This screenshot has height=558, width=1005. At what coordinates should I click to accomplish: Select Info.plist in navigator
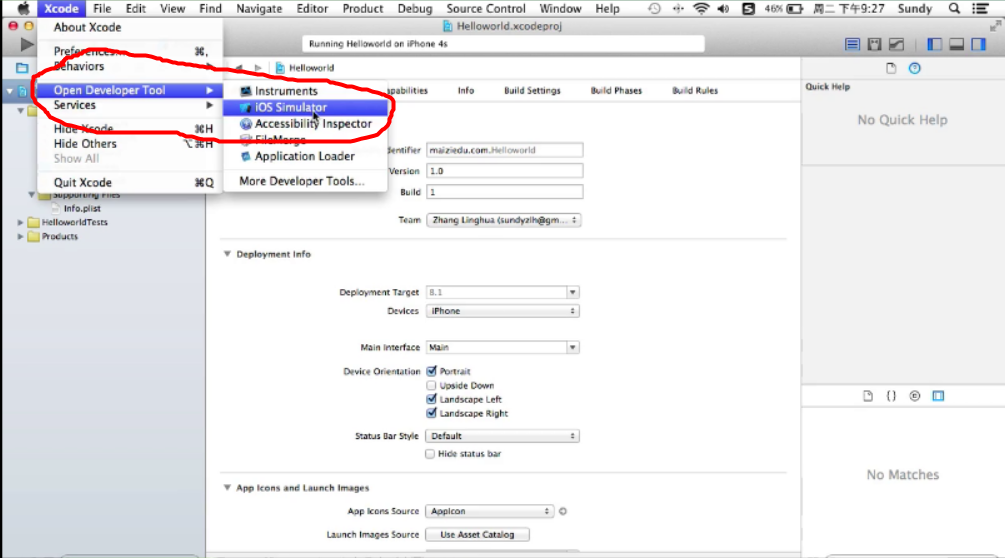point(82,208)
